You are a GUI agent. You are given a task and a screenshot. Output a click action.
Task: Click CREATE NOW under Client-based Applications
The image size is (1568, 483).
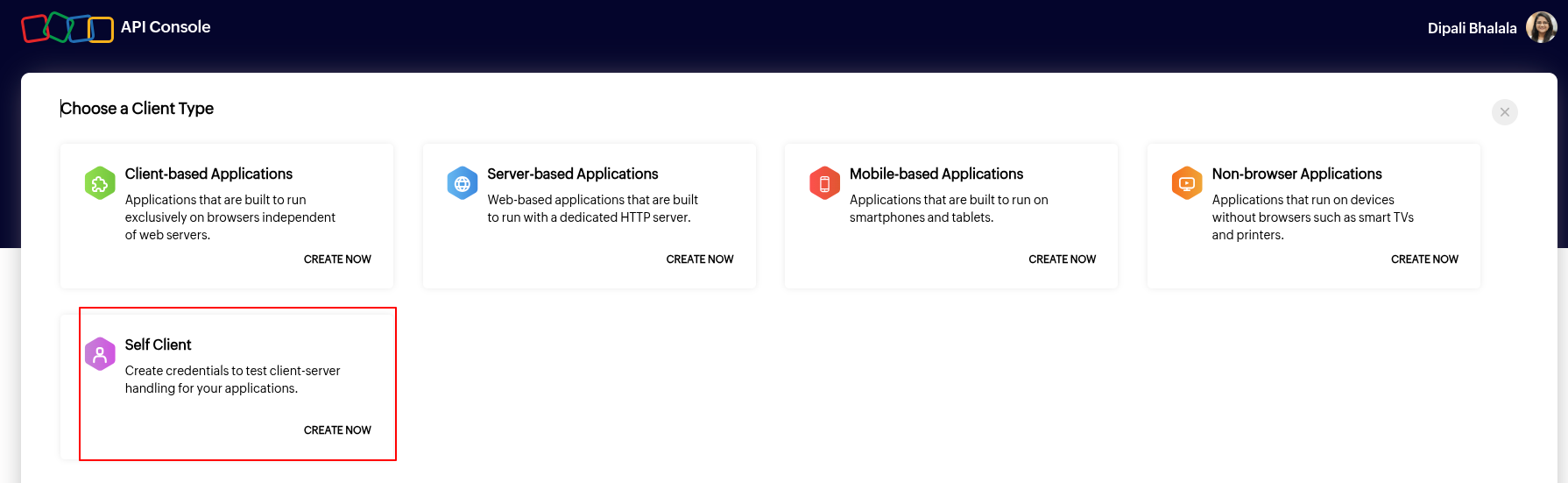[x=337, y=259]
